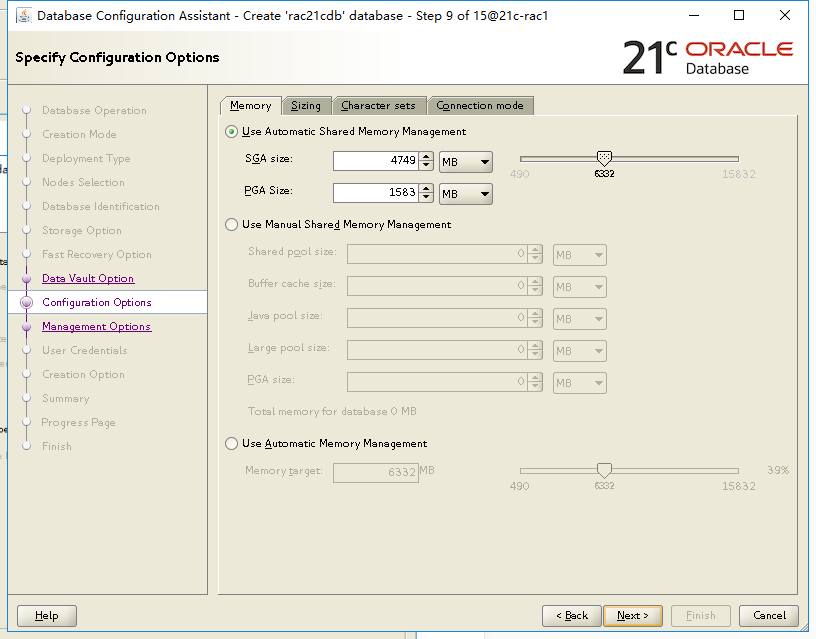
Task: Go back with the Back button
Action: 571,616
